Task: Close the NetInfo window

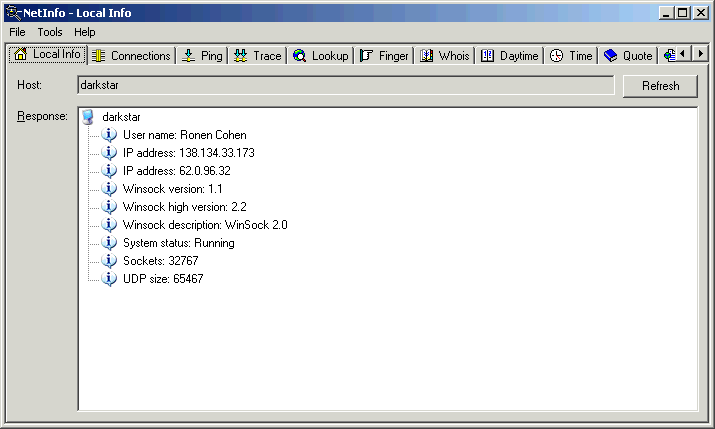Action: point(700,13)
